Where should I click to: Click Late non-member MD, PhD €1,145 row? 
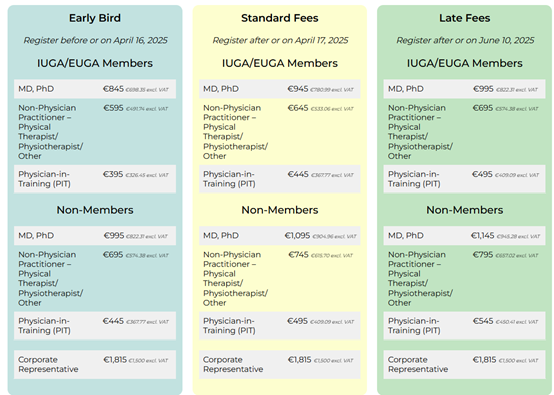click(464, 236)
